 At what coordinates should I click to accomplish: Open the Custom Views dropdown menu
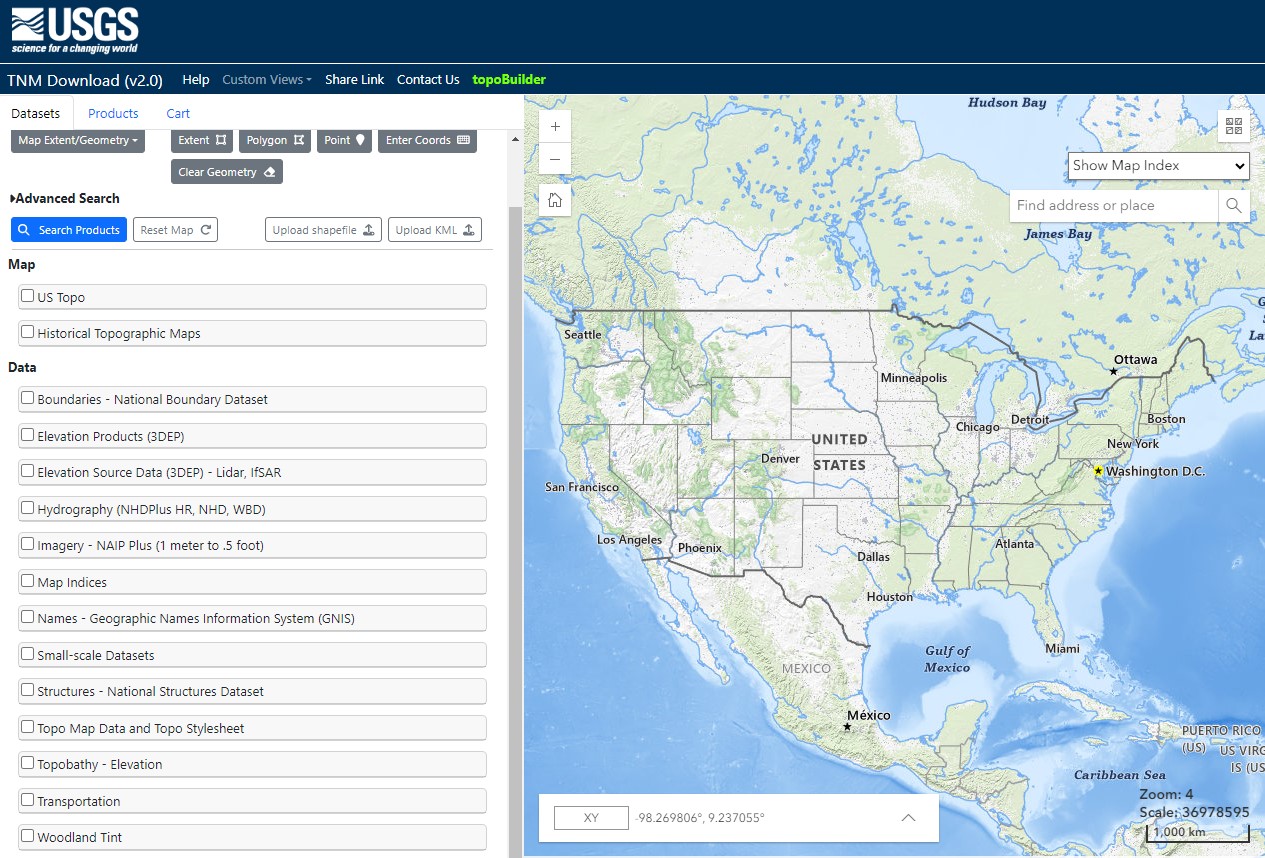pos(267,79)
